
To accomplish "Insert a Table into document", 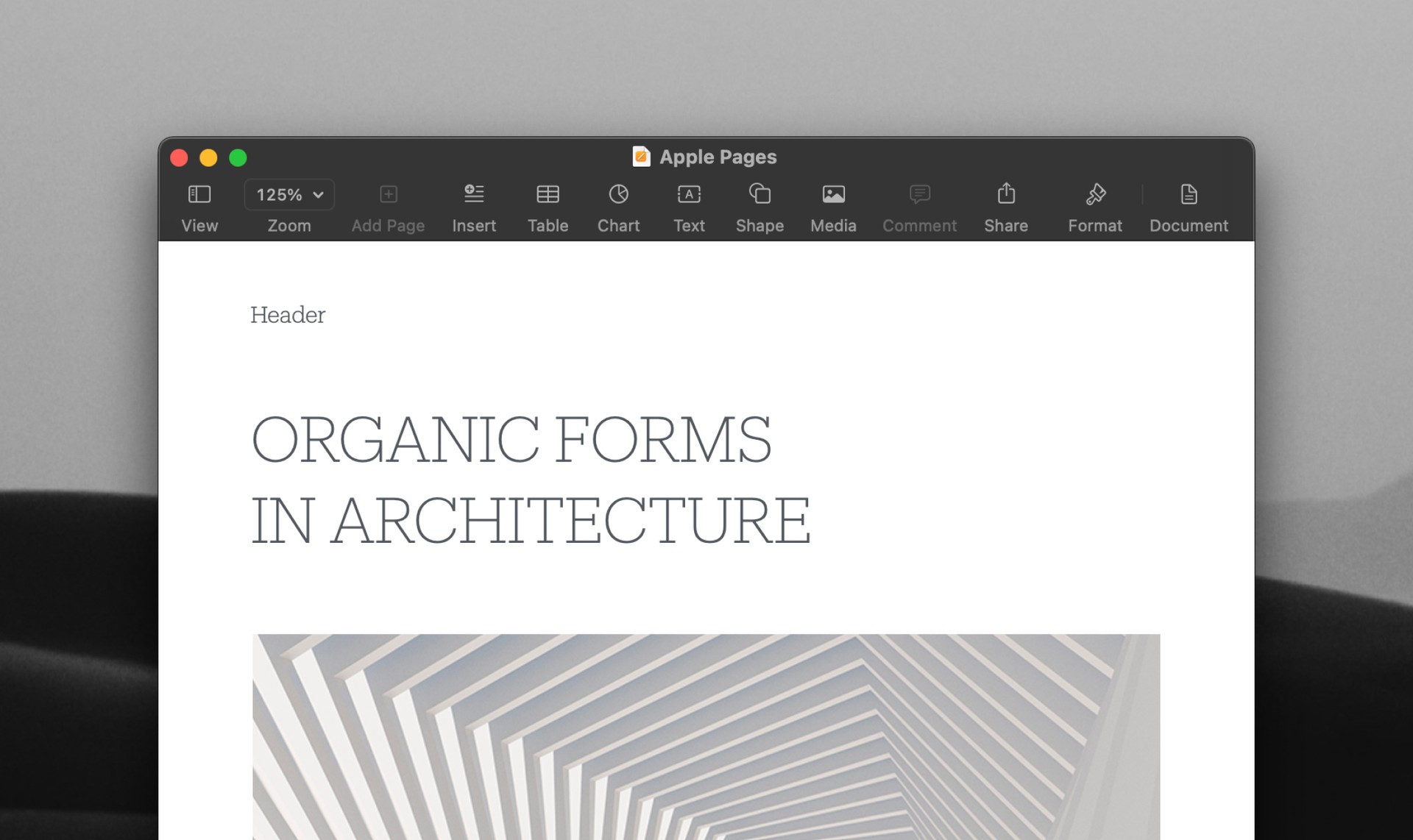I will coord(546,206).
